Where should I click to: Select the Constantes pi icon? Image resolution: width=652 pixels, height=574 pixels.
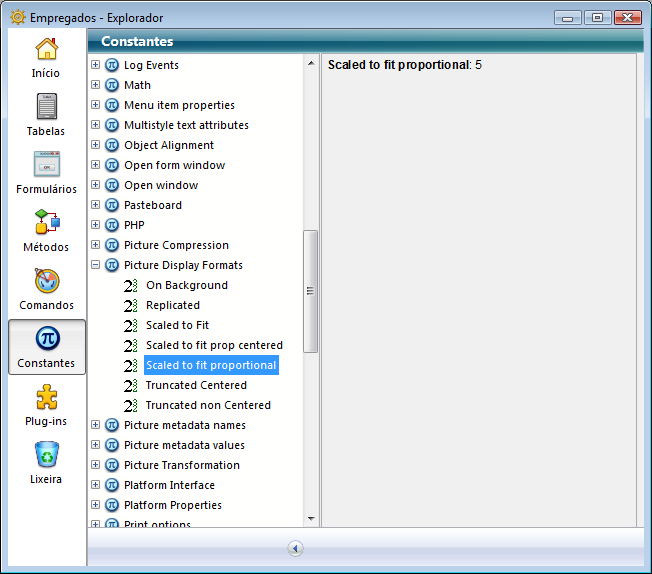point(46,339)
